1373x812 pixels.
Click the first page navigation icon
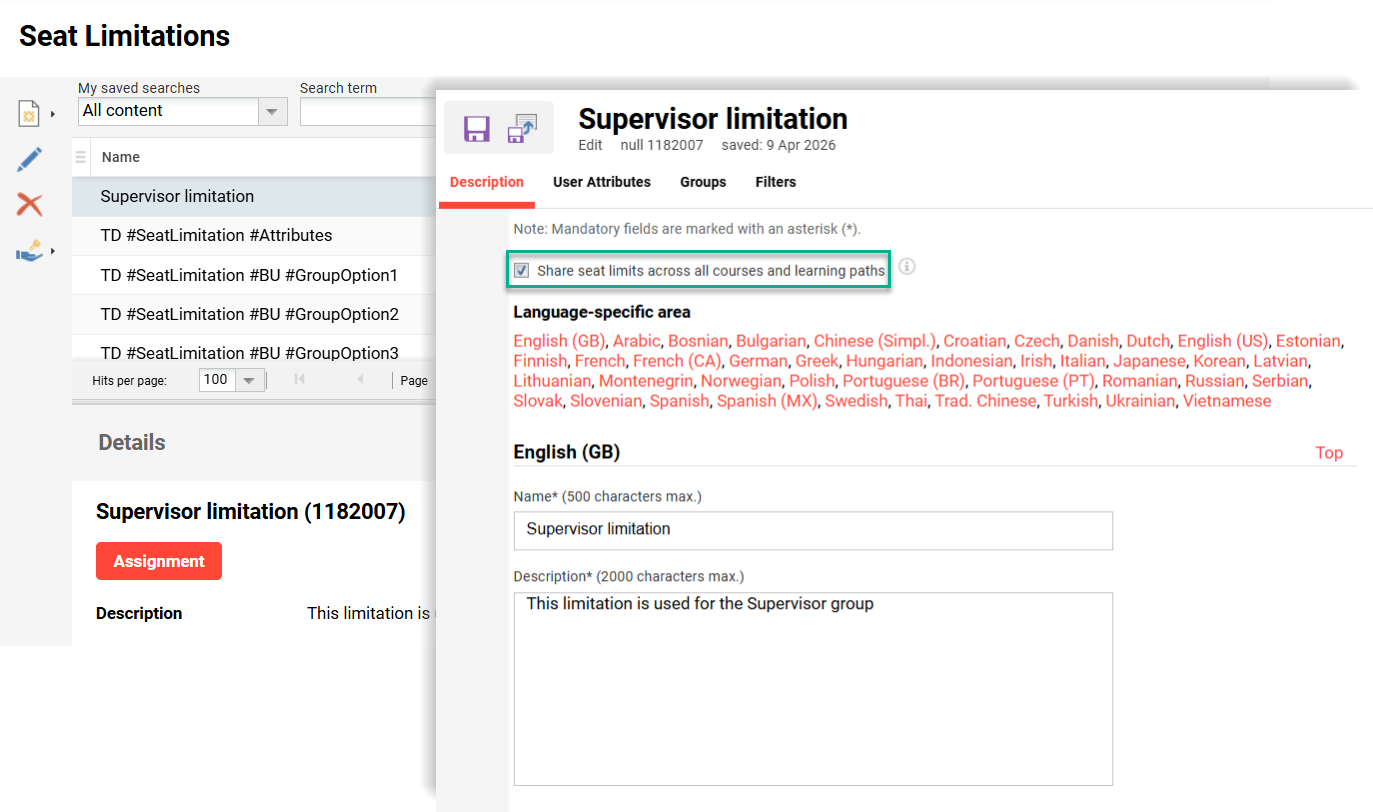point(301,378)
